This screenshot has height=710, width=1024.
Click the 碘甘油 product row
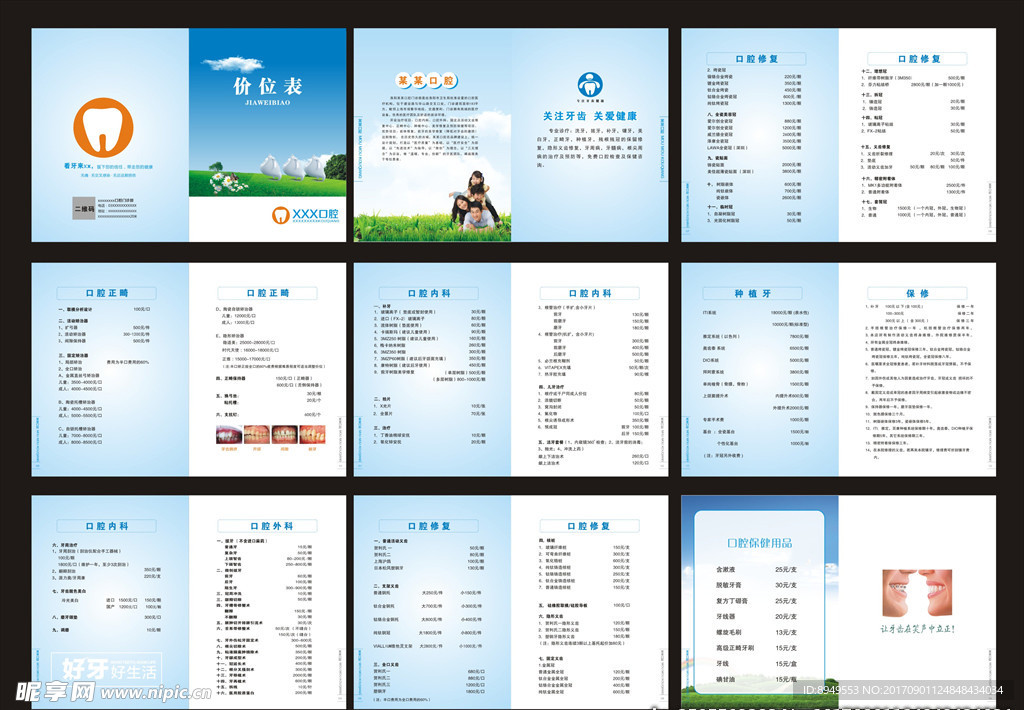tap(756, 679)
